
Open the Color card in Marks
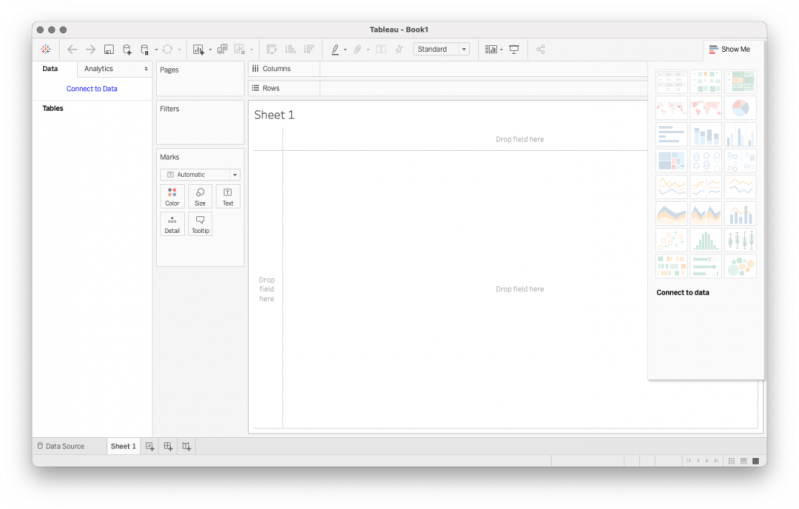[x=172, y=197]
